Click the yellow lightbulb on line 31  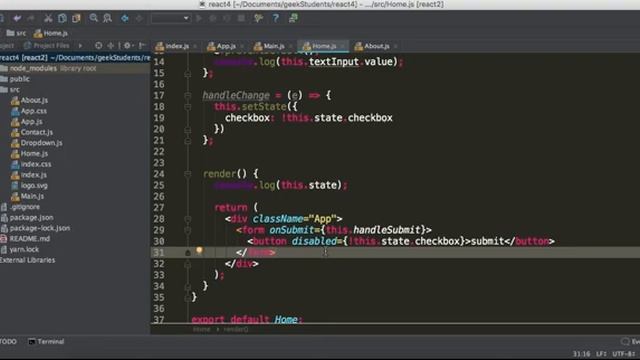coord(199,250)
